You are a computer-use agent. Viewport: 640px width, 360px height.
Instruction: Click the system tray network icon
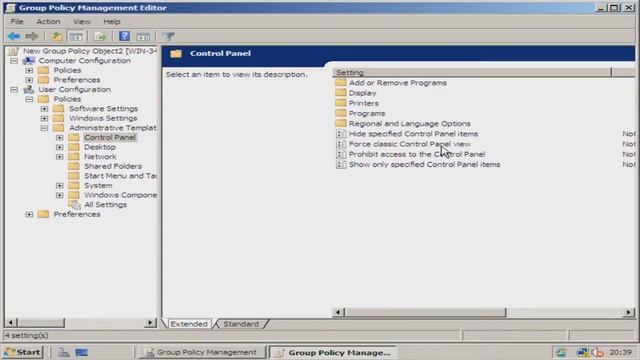pyautogui.click(x=582, y=352)
